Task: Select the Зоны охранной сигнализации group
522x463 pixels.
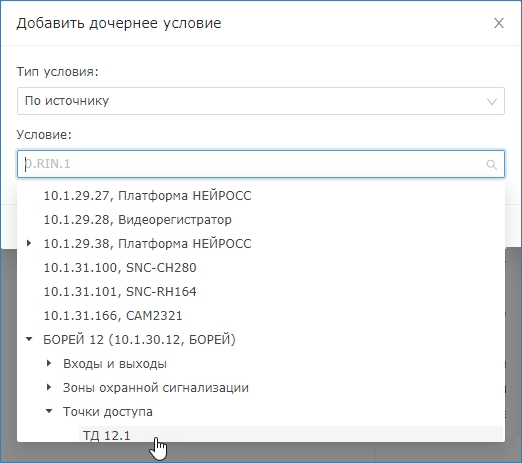Action: coord(156,388)
